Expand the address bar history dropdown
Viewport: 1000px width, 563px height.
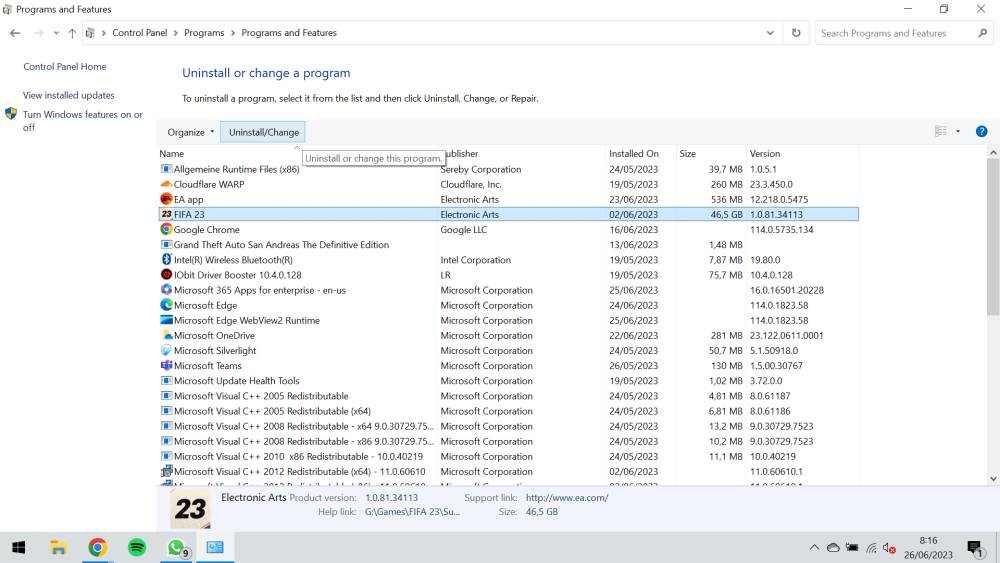click(x=770, y=33)
